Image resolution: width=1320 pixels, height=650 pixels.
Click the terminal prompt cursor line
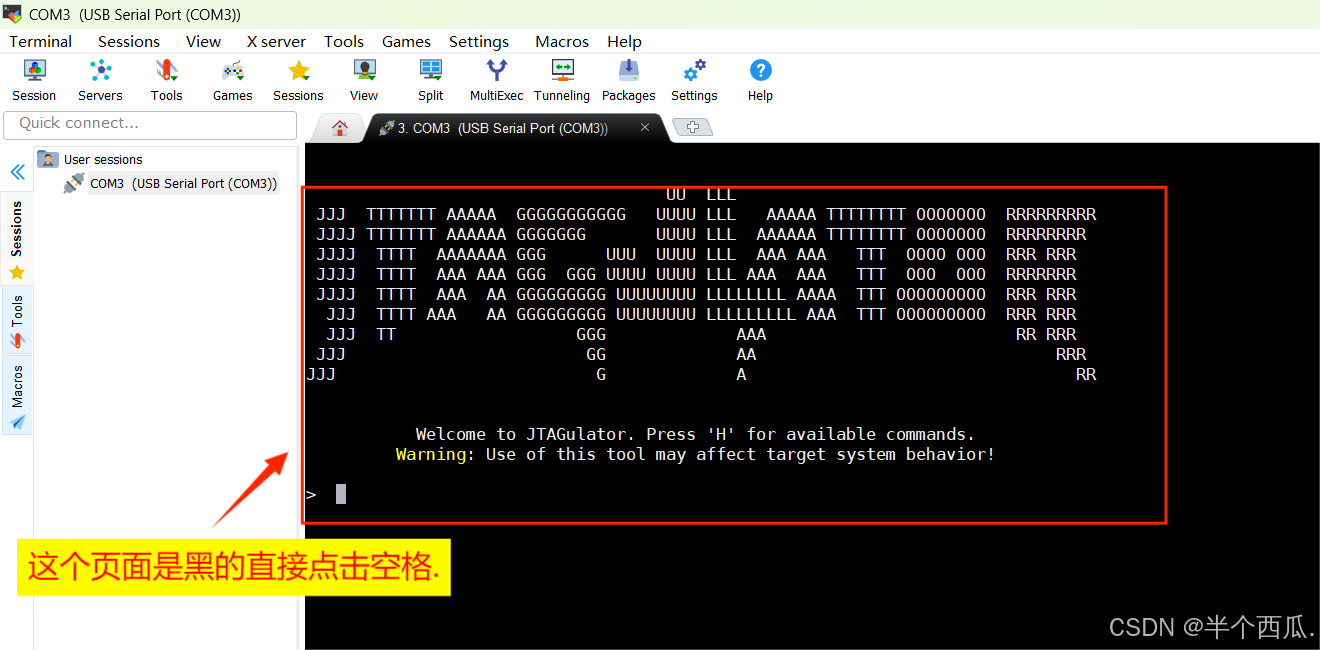click(x=326, y=494)
